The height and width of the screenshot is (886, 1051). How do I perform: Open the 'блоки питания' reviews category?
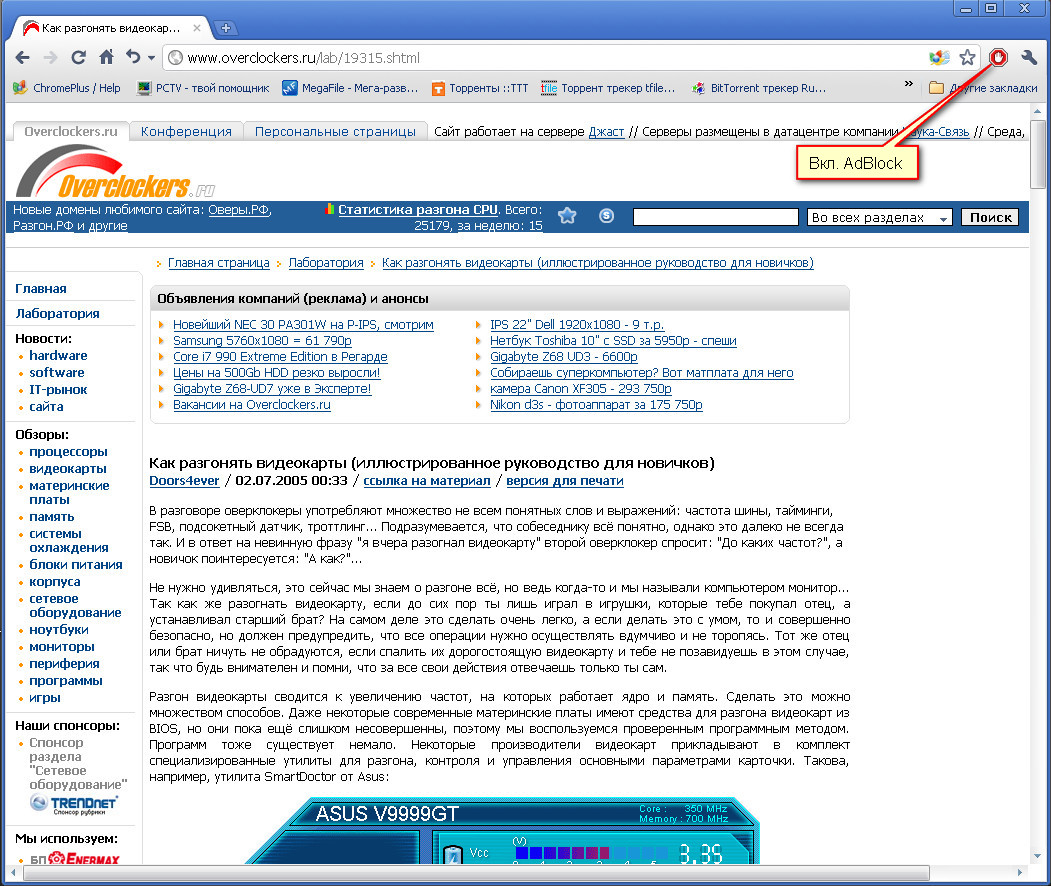[x=76, y=565]
